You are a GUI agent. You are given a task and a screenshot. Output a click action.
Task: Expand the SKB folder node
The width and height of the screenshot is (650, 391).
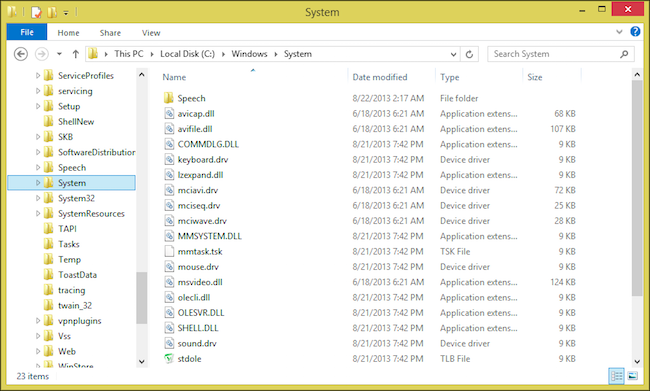point(38,137)
